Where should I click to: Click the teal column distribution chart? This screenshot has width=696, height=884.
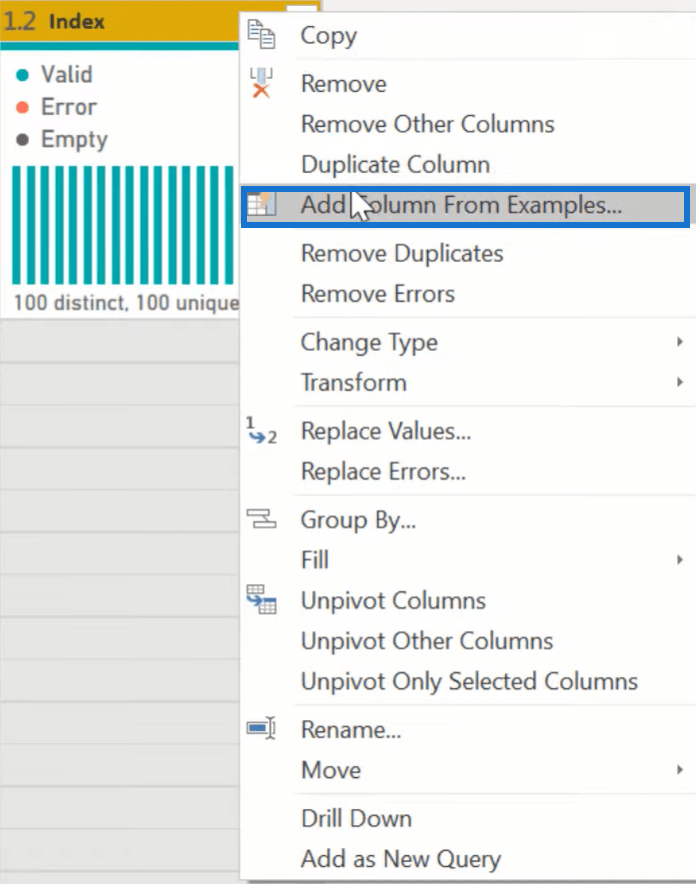[x=123, y=225]
